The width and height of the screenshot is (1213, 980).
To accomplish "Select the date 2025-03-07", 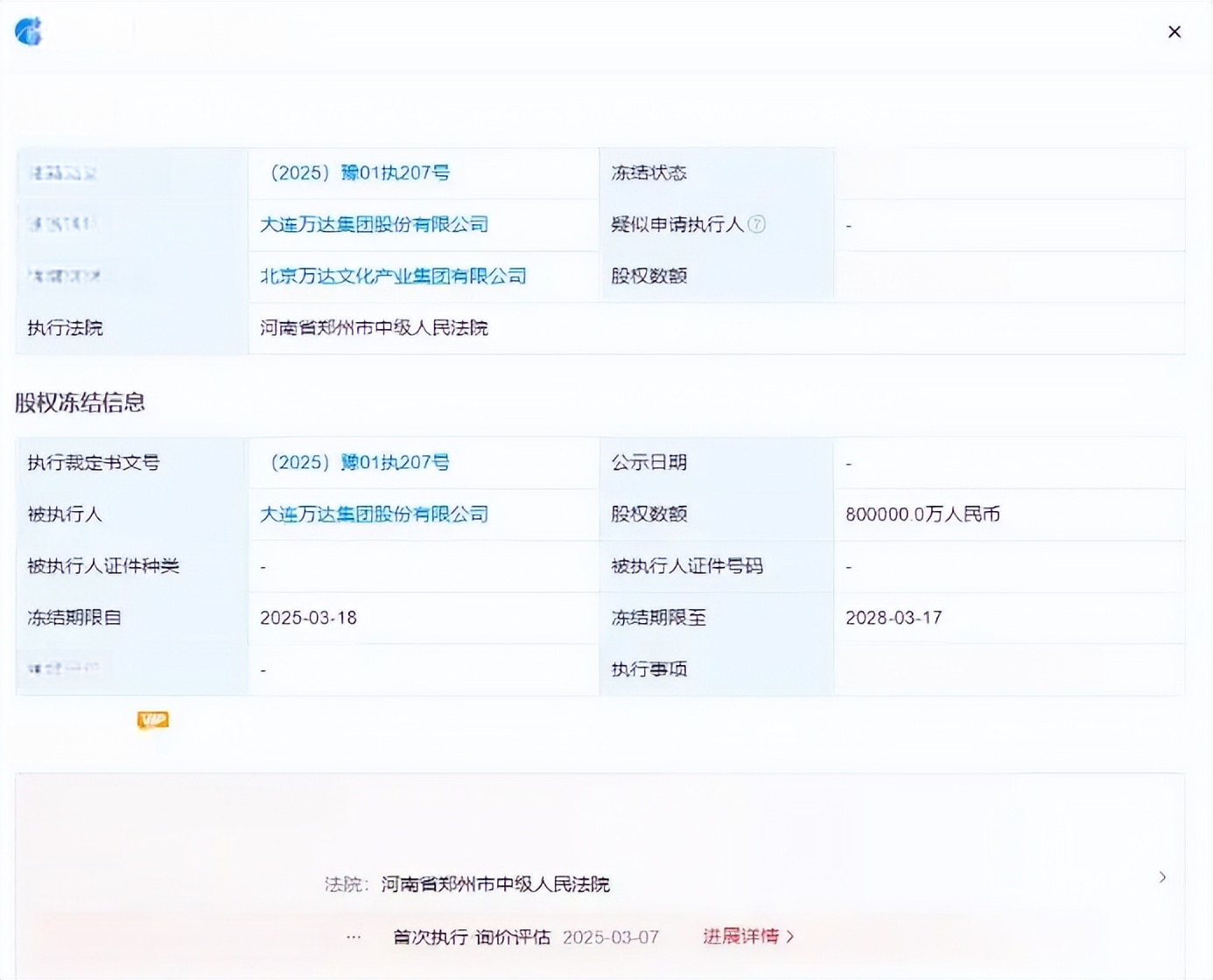I will click(611, 937).
